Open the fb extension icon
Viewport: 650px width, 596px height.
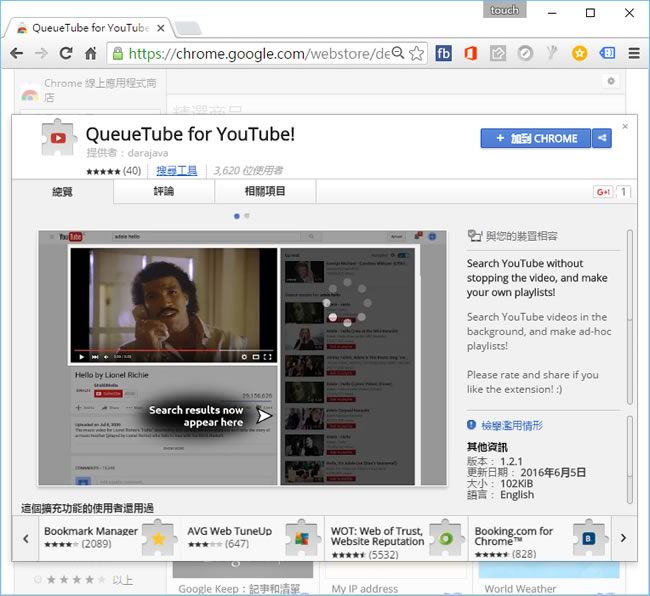click(443, 53)
